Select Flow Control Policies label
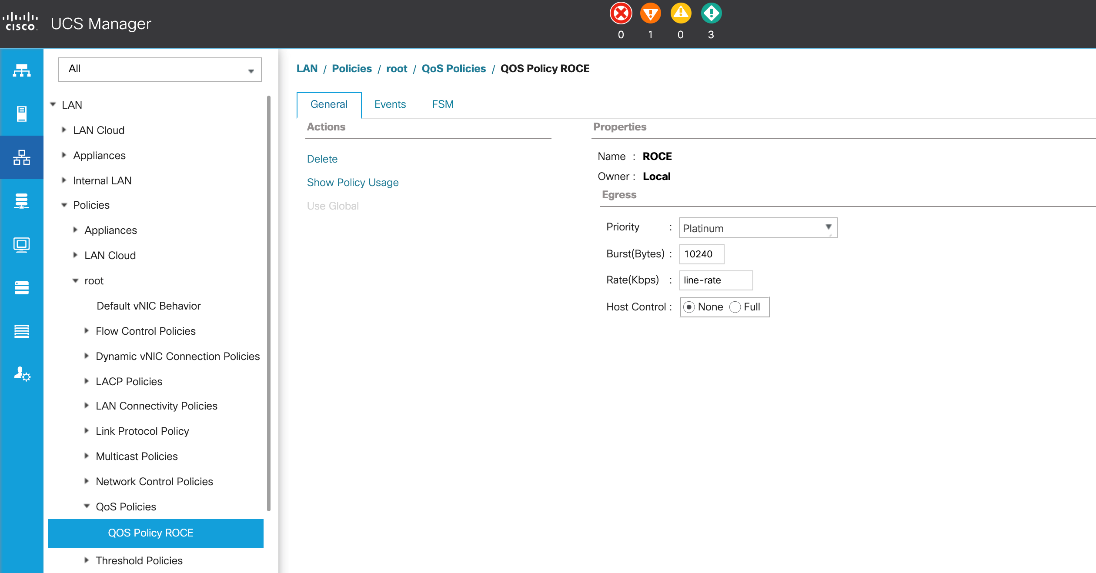The width and height of the screenshot is (1096, 573). coord(145,331)
